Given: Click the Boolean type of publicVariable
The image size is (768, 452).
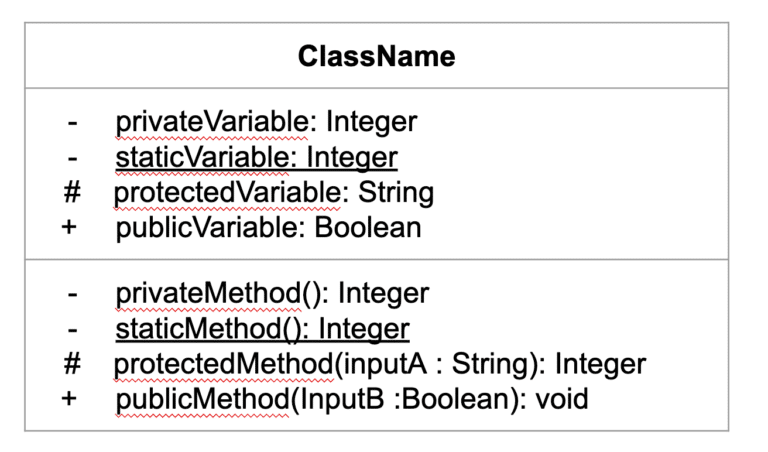Looking at the screenshot, I should [x=367, y=227].
